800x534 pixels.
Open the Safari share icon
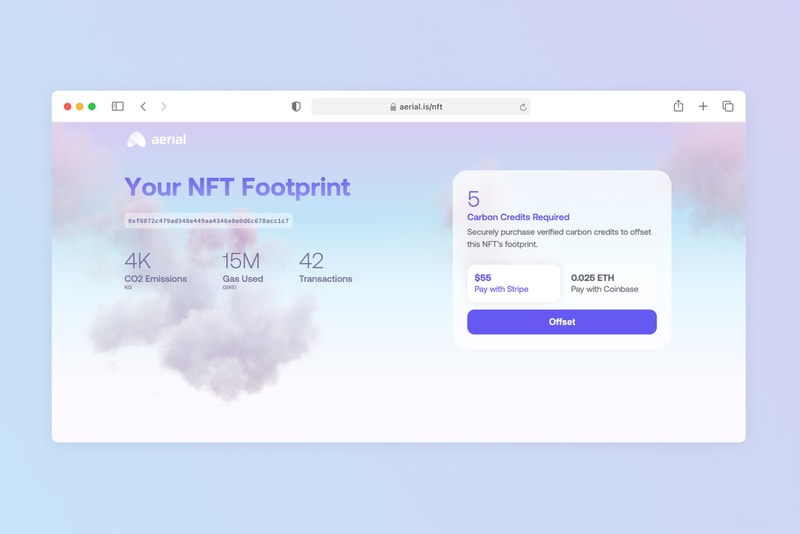(x=678, y=106)
